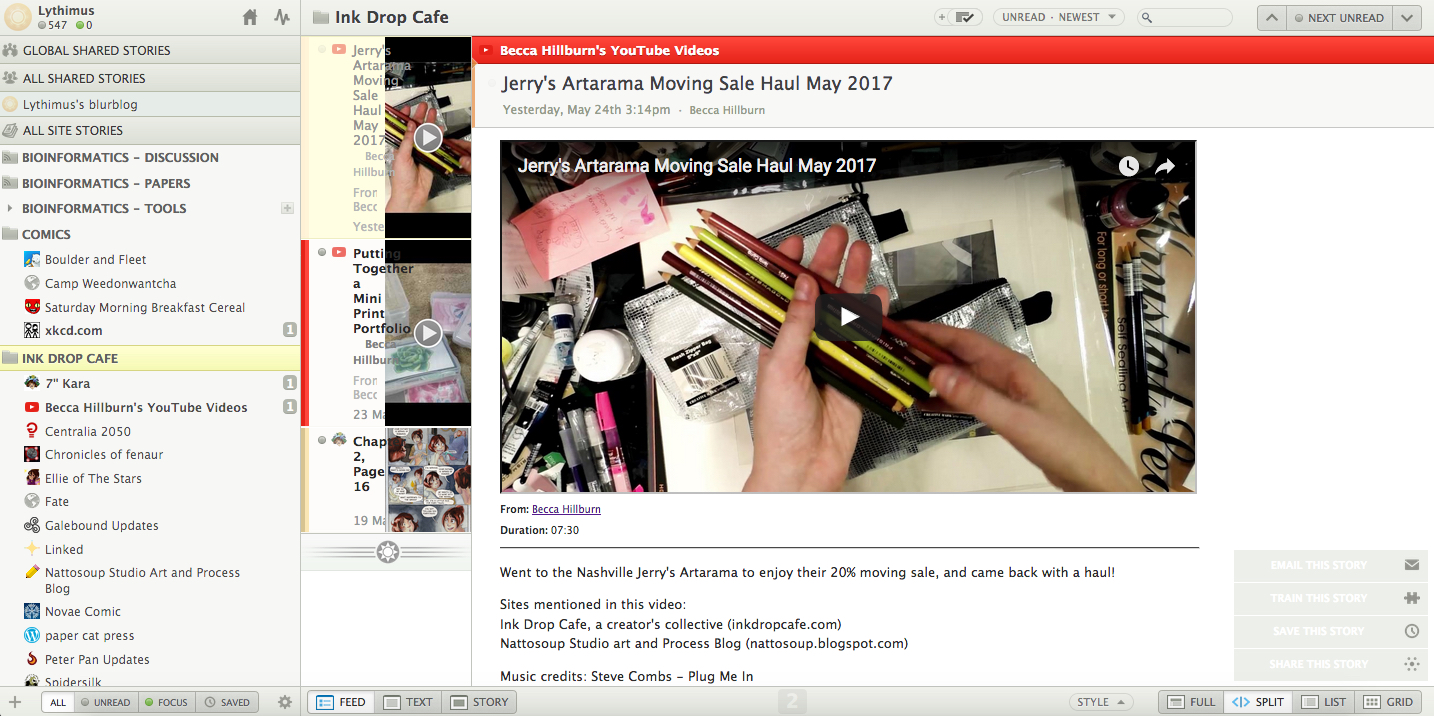This screenshot has width=1434, height=716.
Task: Click Save This Story
Action: [x=1331, y=631]
